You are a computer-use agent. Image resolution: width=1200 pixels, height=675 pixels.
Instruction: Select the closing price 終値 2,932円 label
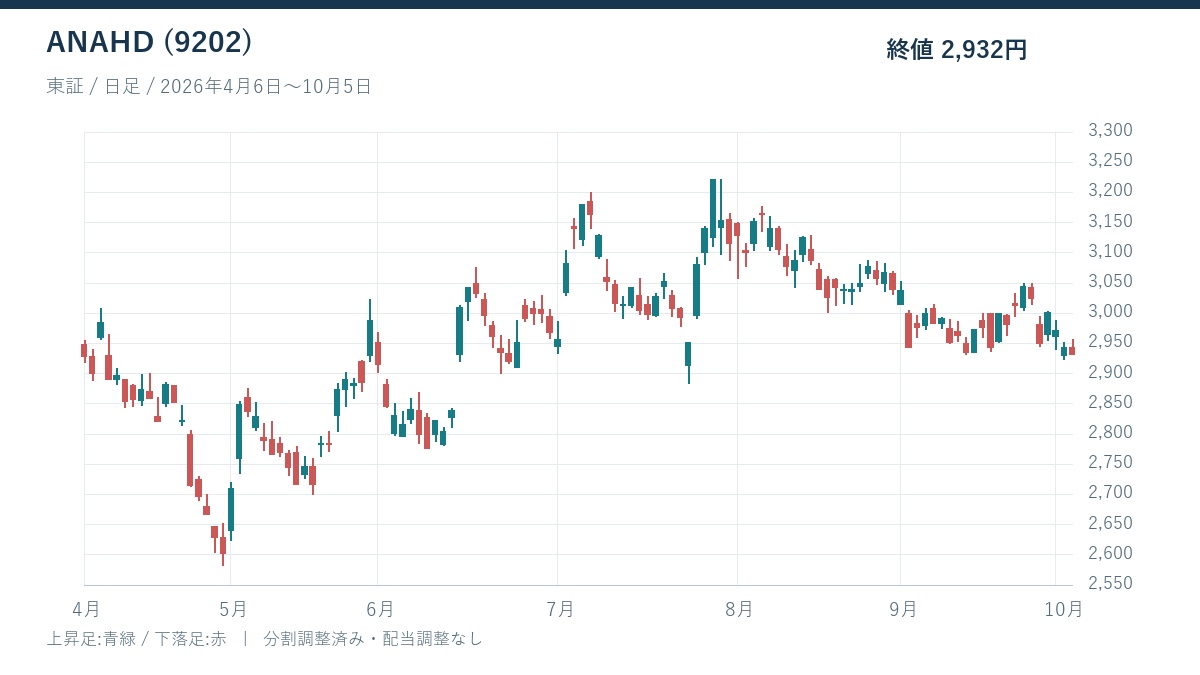[x=957, y=50]
